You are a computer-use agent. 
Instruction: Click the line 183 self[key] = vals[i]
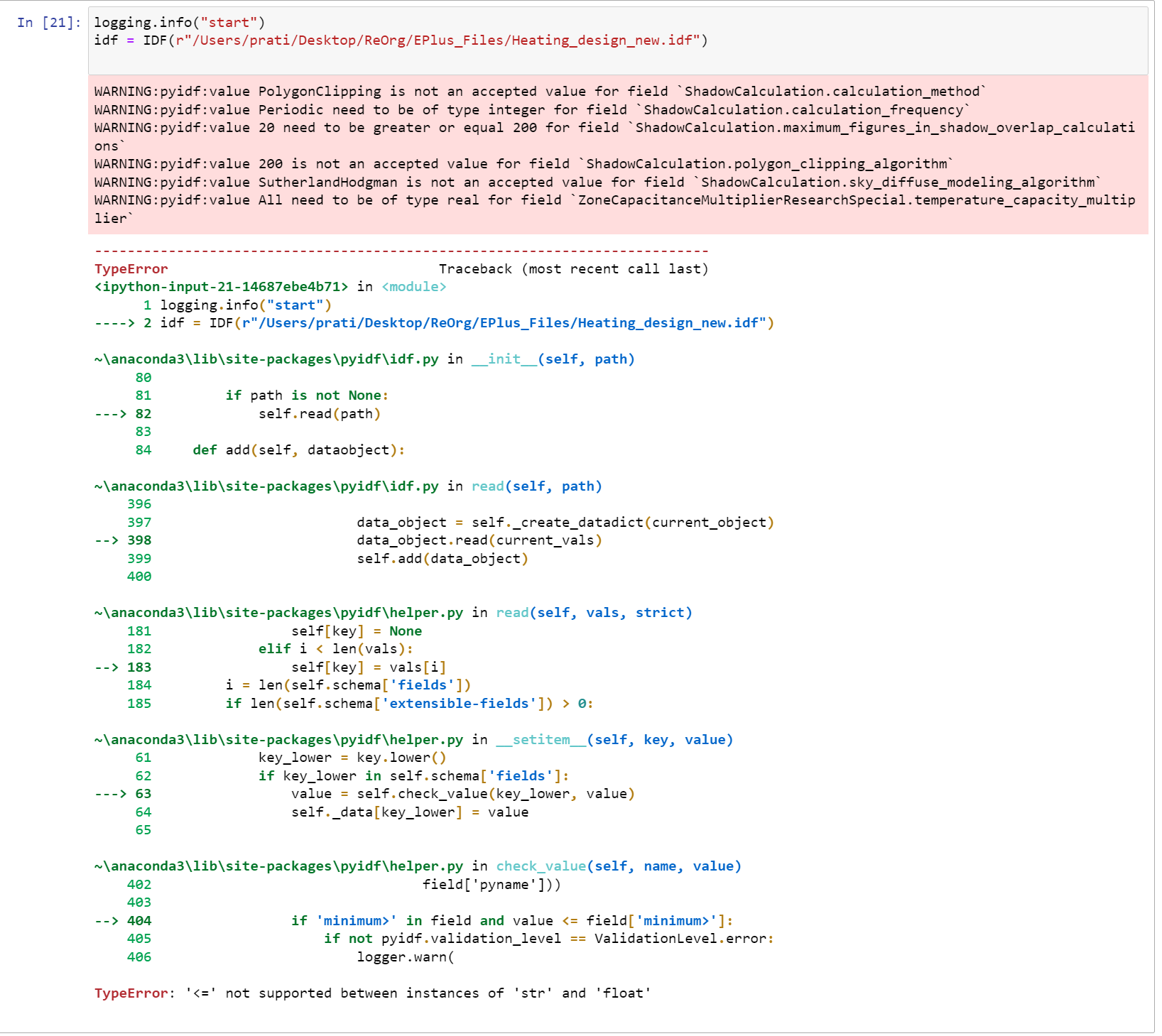[270, 667]
